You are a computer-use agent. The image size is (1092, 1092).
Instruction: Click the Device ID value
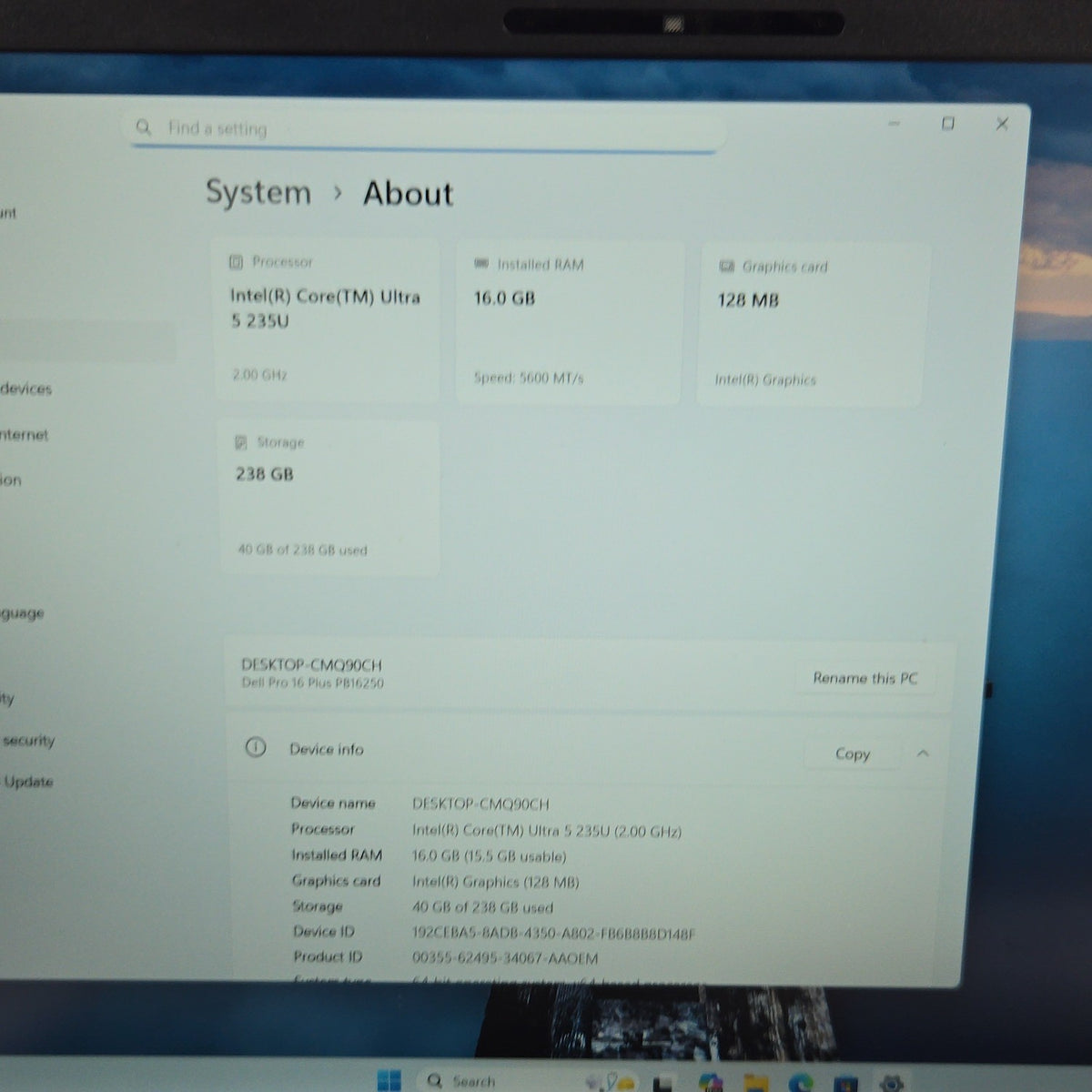tap(554, 933)
